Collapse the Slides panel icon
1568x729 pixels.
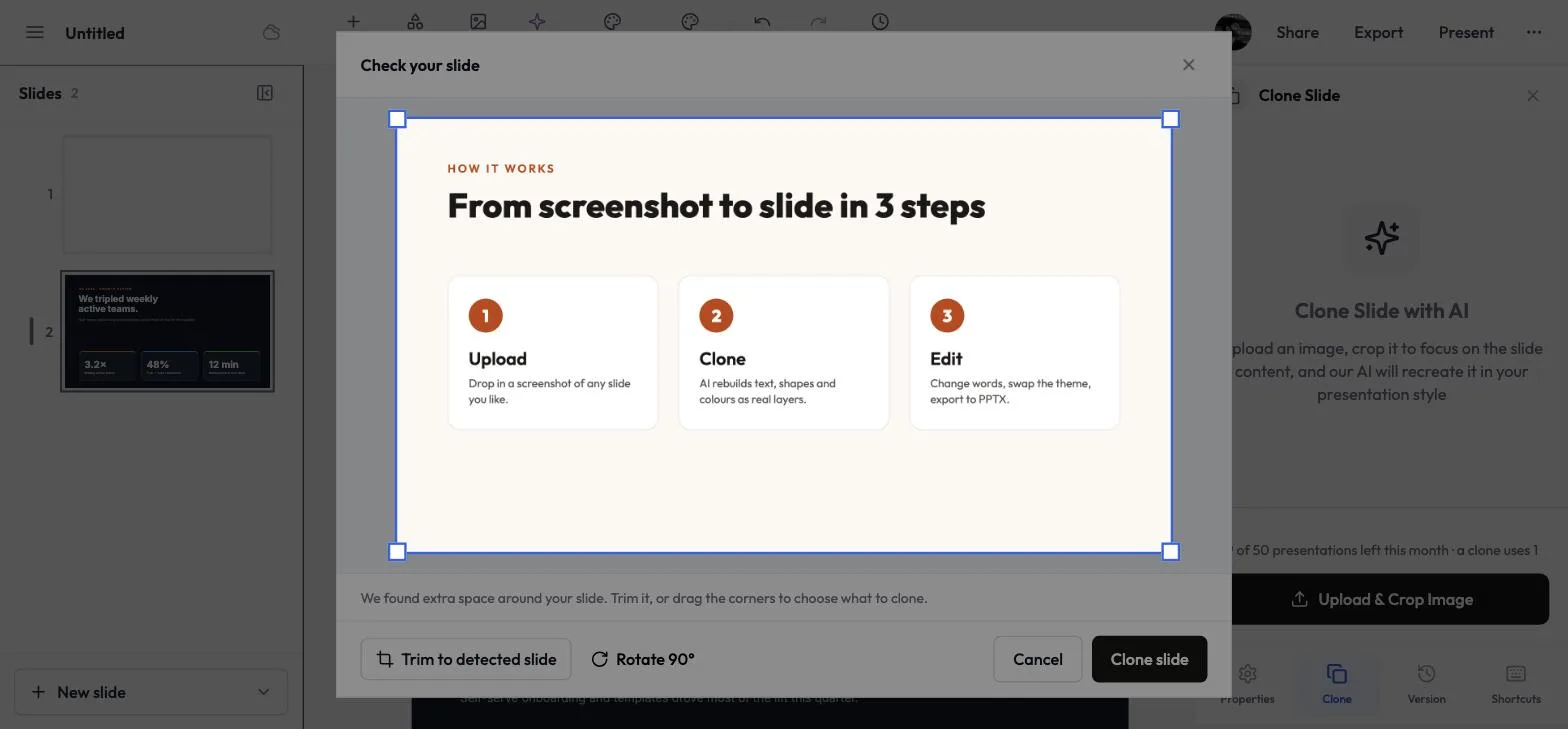265,93
